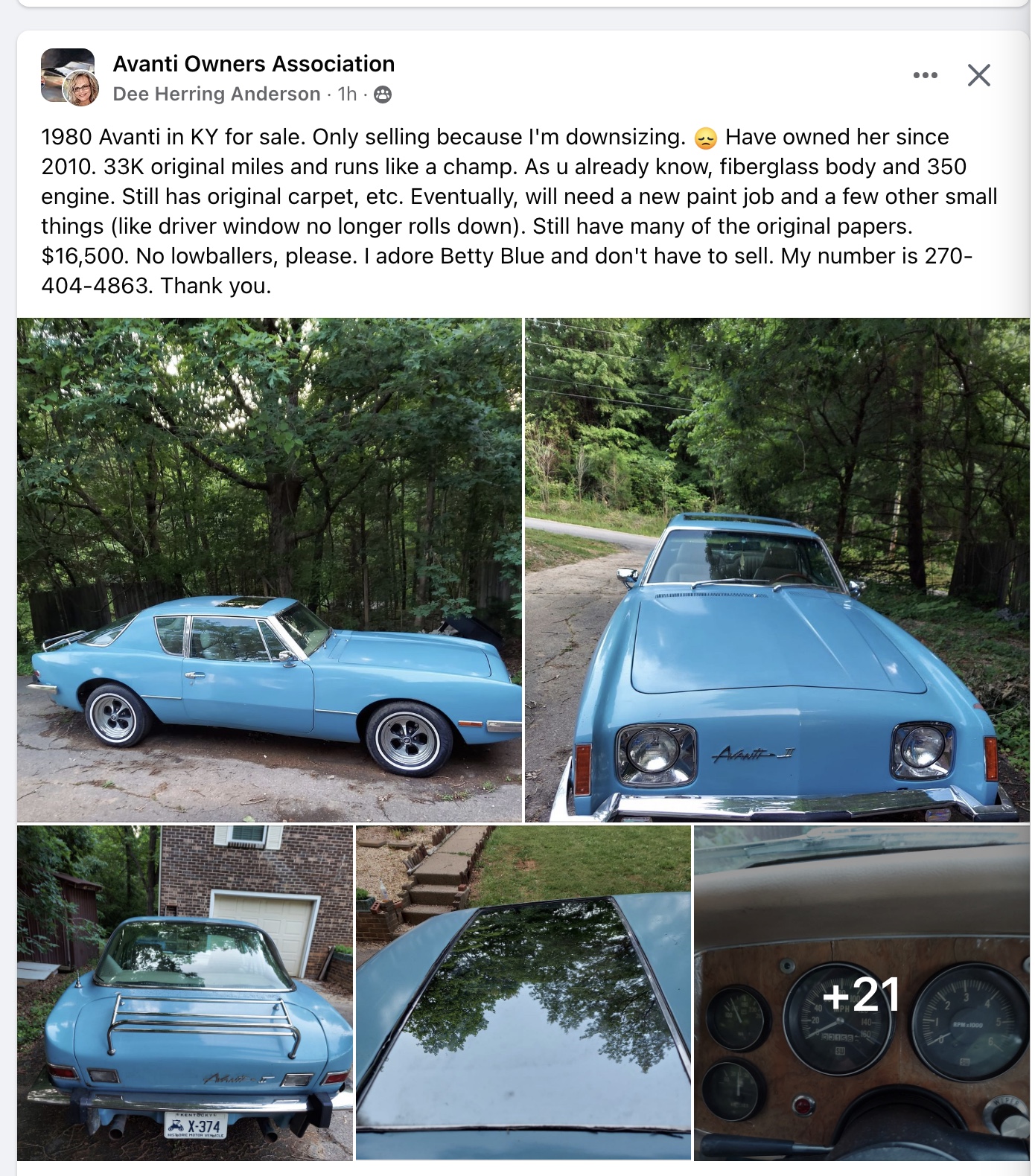
Task: Open the 1h post timestamp link
Action: (347, 94)
